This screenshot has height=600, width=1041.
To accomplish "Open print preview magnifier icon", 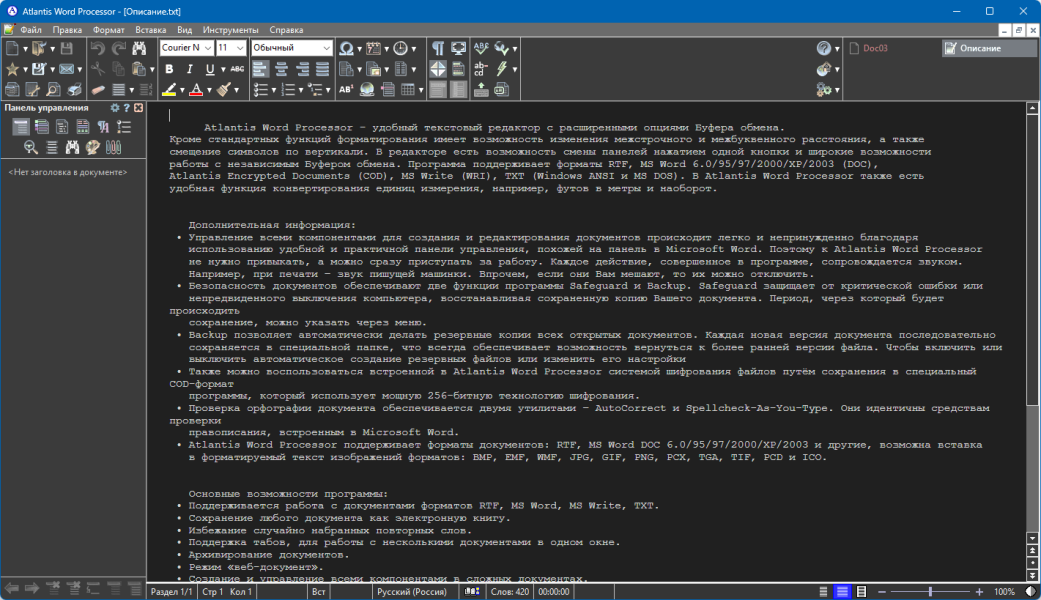I will (x=53, y=90).
